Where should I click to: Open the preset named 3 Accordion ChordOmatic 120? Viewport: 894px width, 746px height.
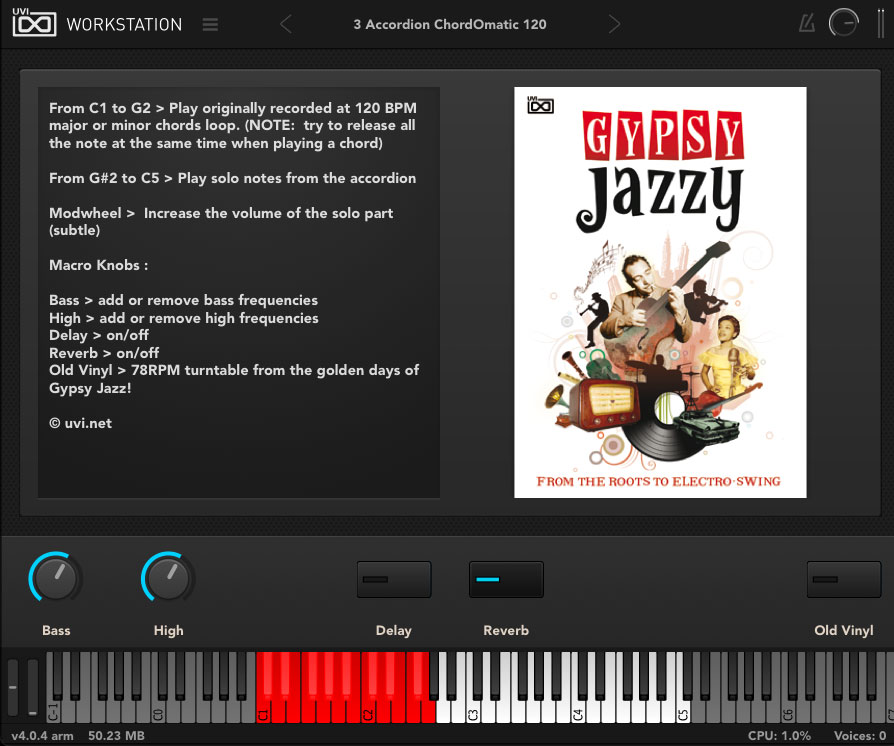pyautogui.click(x=450, y=23)
